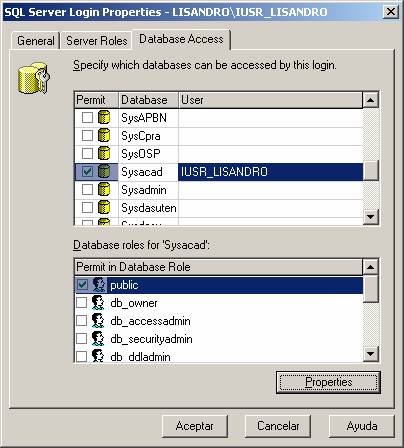This screenshot has width=404, height=448.
Task: Click the SysOSP database cylinder icon
Action: click(104, 153)
